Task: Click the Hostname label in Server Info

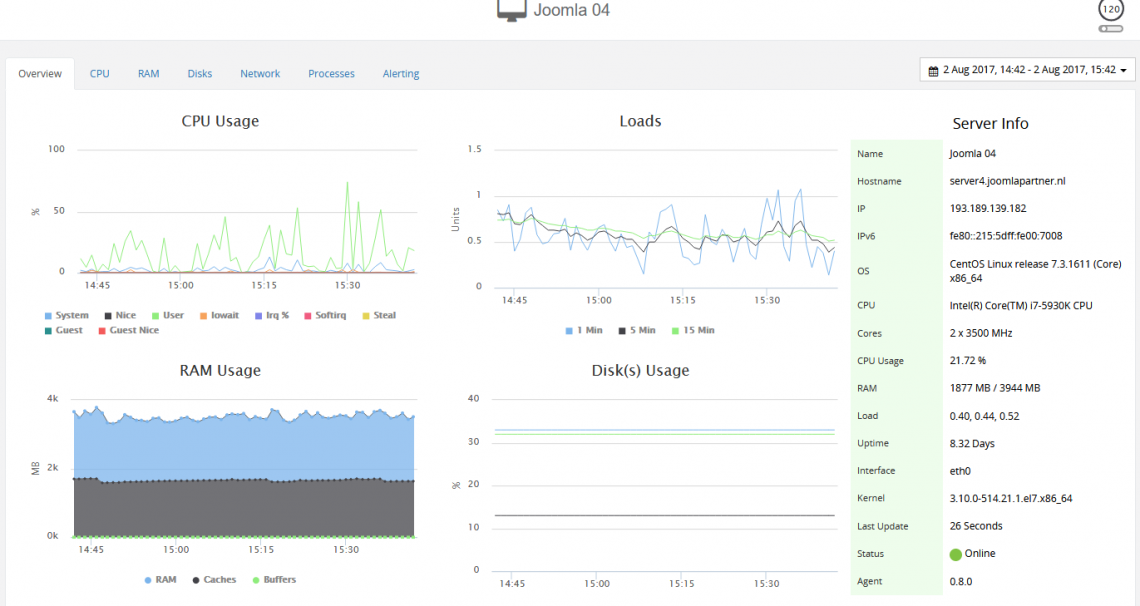Action: click(879, 182)
